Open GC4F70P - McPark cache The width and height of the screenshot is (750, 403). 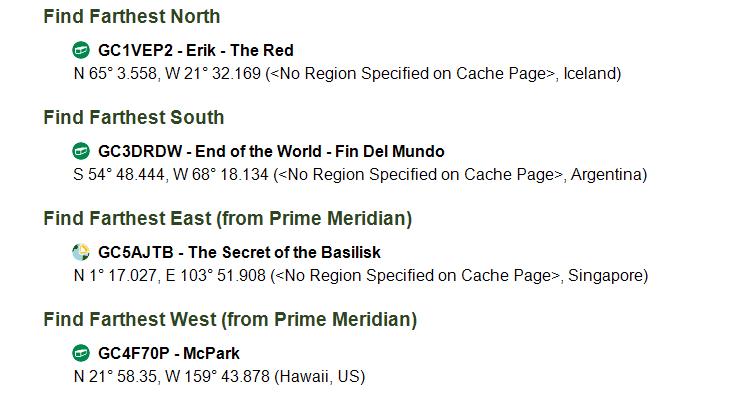click(169, 353)
